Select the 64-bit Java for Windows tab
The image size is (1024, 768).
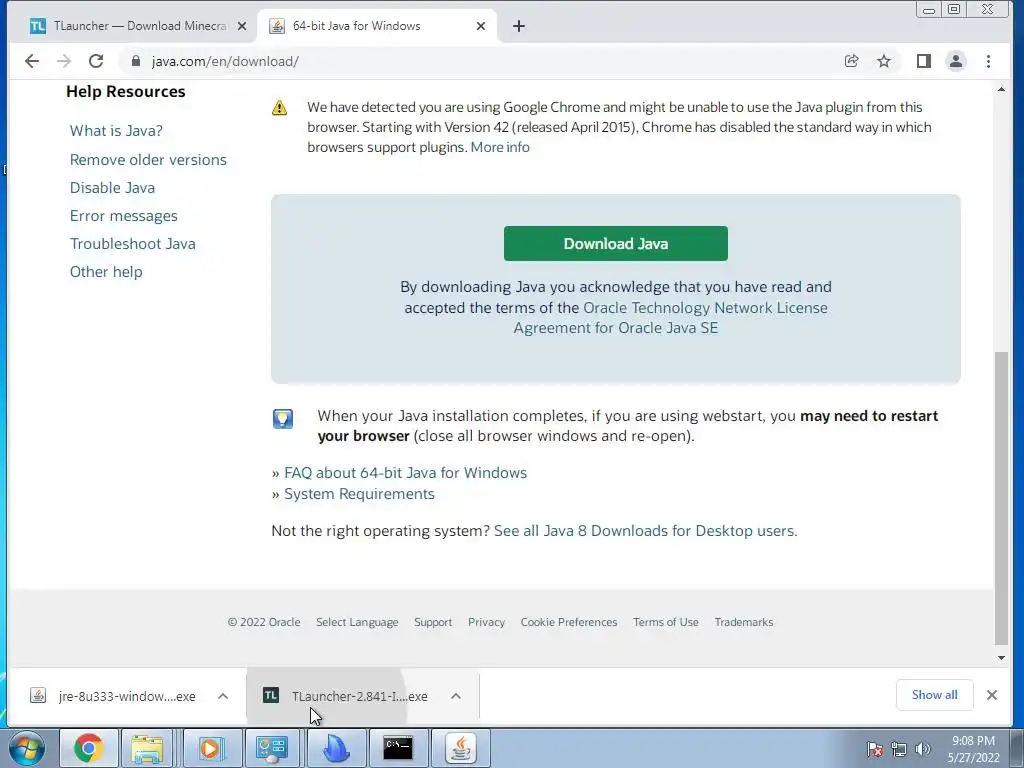377,26
